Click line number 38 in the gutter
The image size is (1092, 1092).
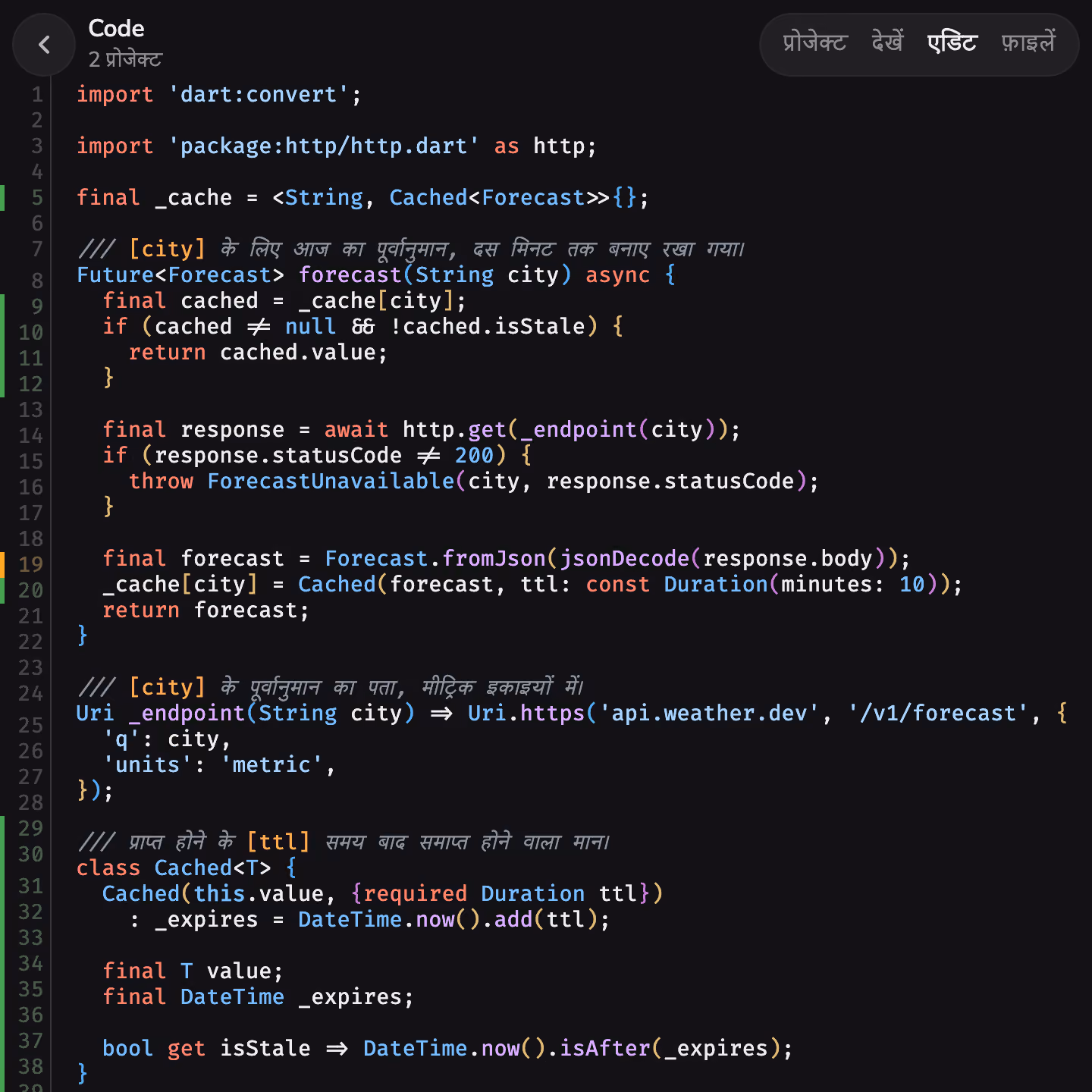click(30, 1067)
